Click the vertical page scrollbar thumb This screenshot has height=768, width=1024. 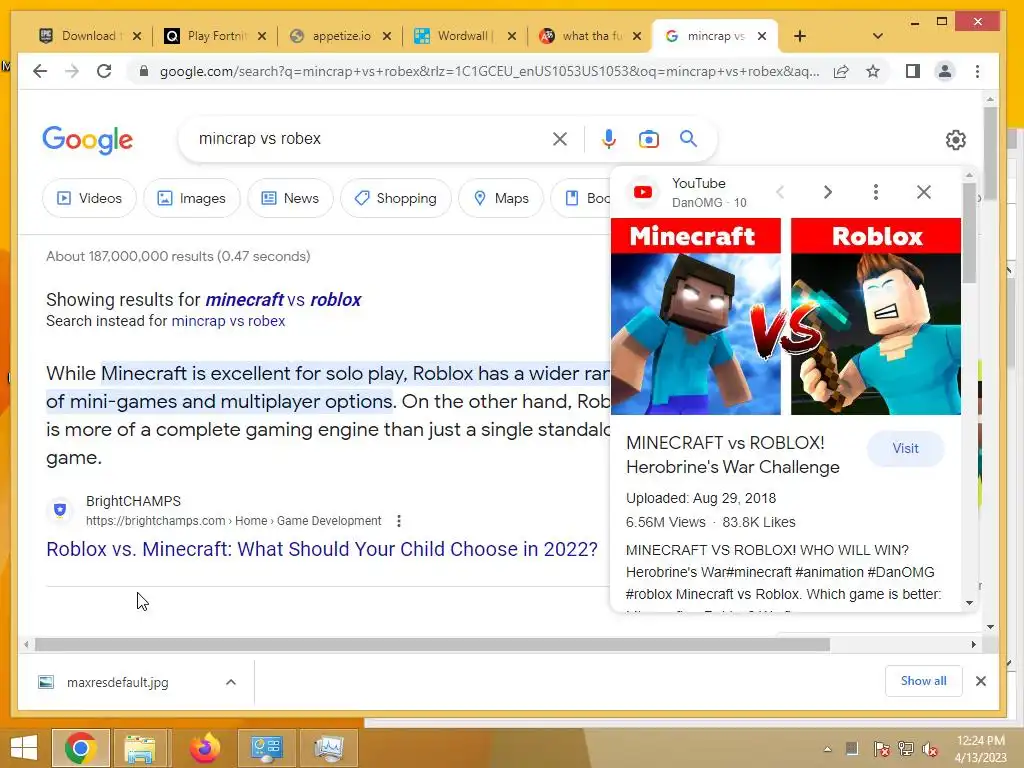point(990,153)
